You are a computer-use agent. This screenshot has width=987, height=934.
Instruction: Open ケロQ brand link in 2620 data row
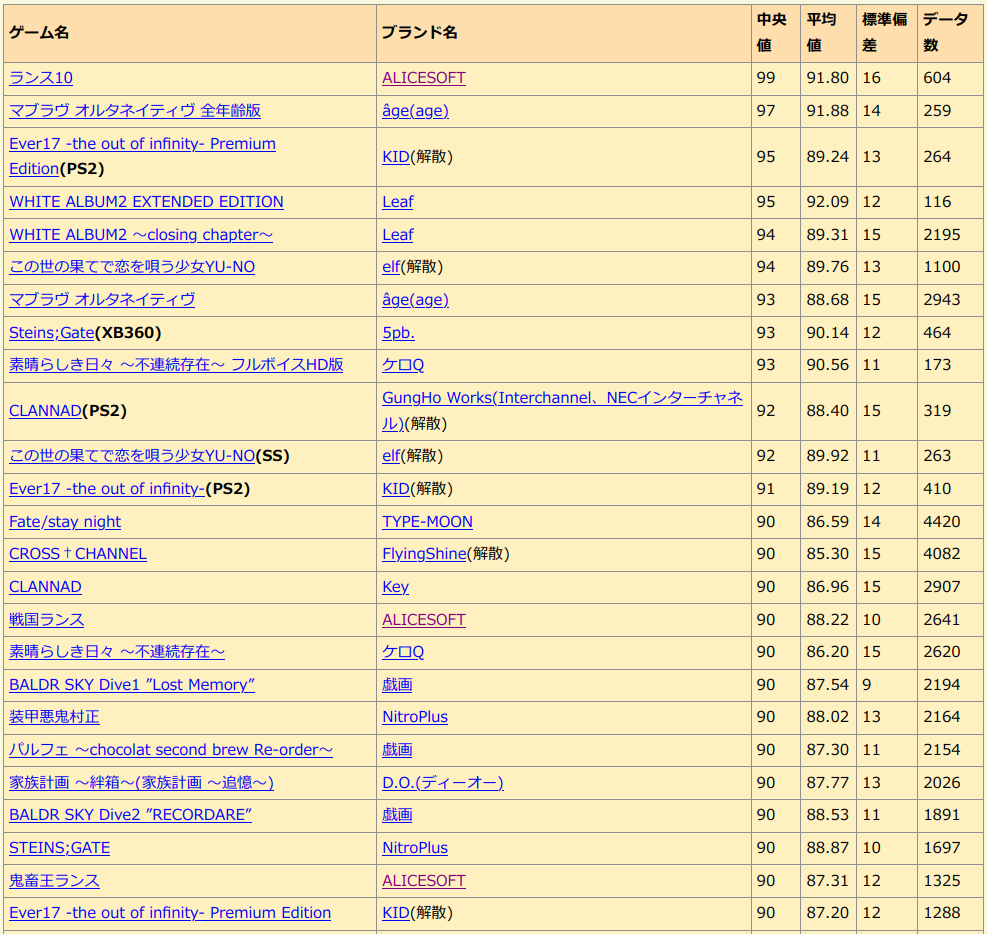click(403, 652)
